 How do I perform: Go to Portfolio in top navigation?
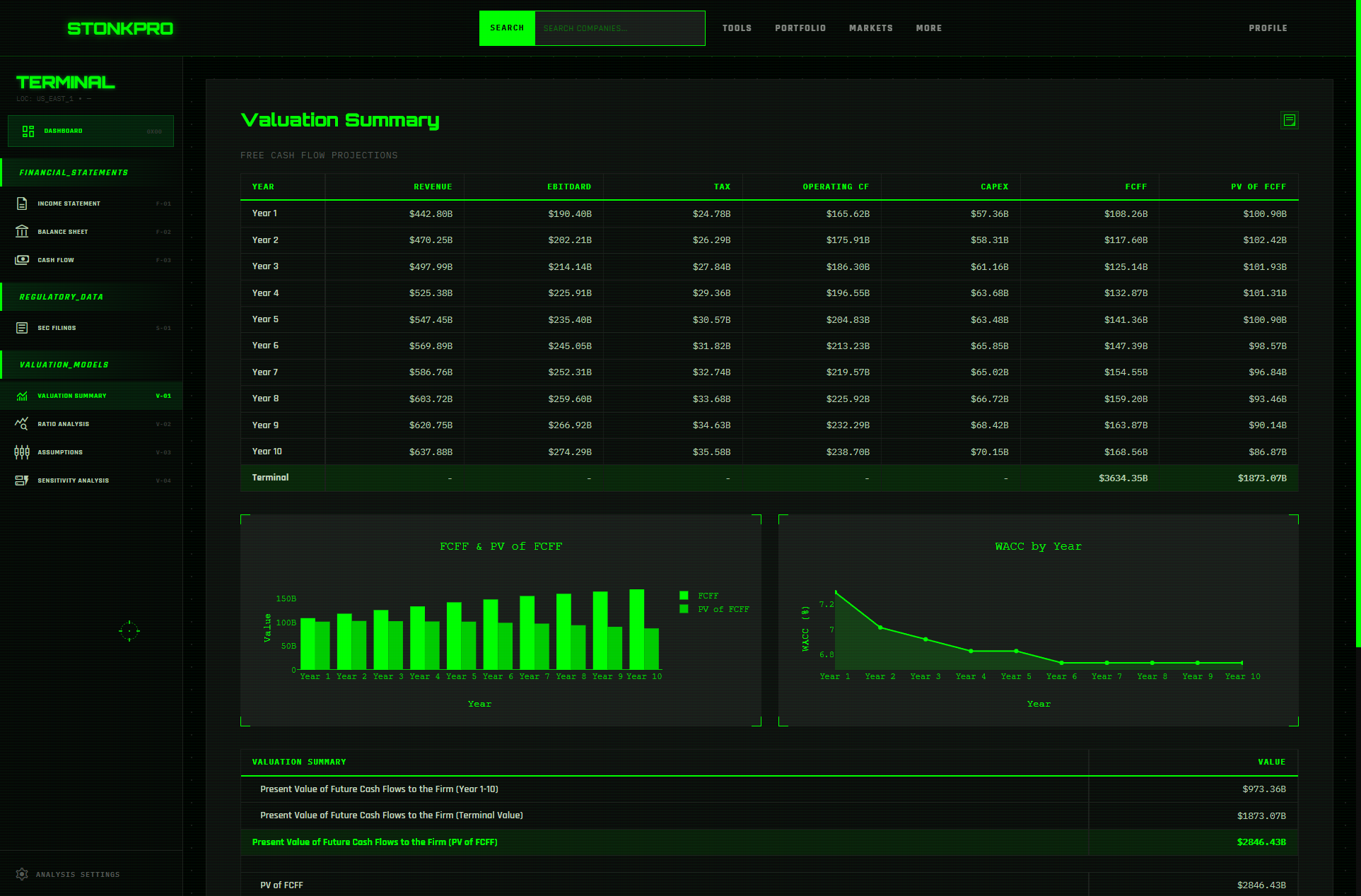point(800,28)
